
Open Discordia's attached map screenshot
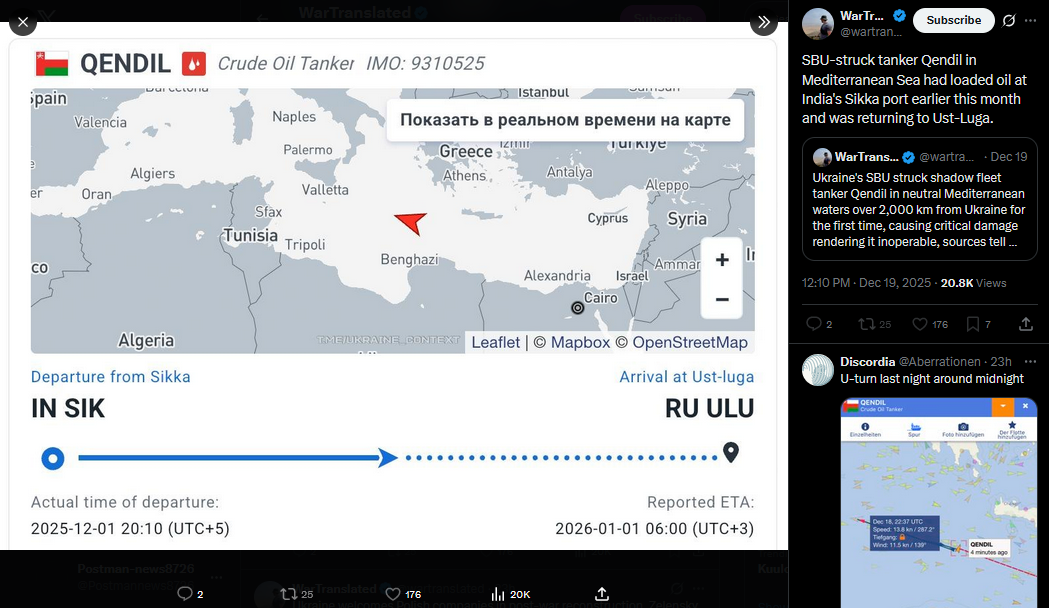(x=939, y=502)
